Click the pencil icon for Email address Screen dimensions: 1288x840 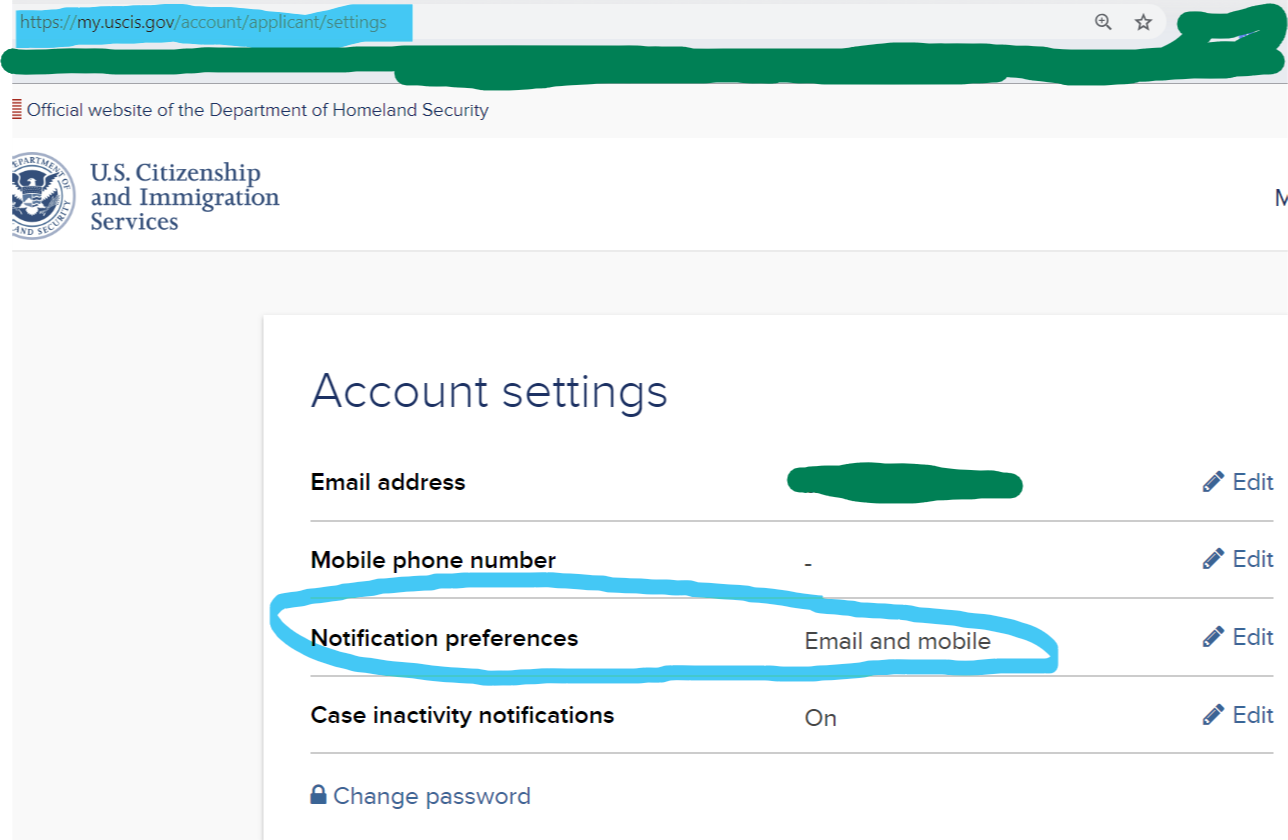[1213, 482]
